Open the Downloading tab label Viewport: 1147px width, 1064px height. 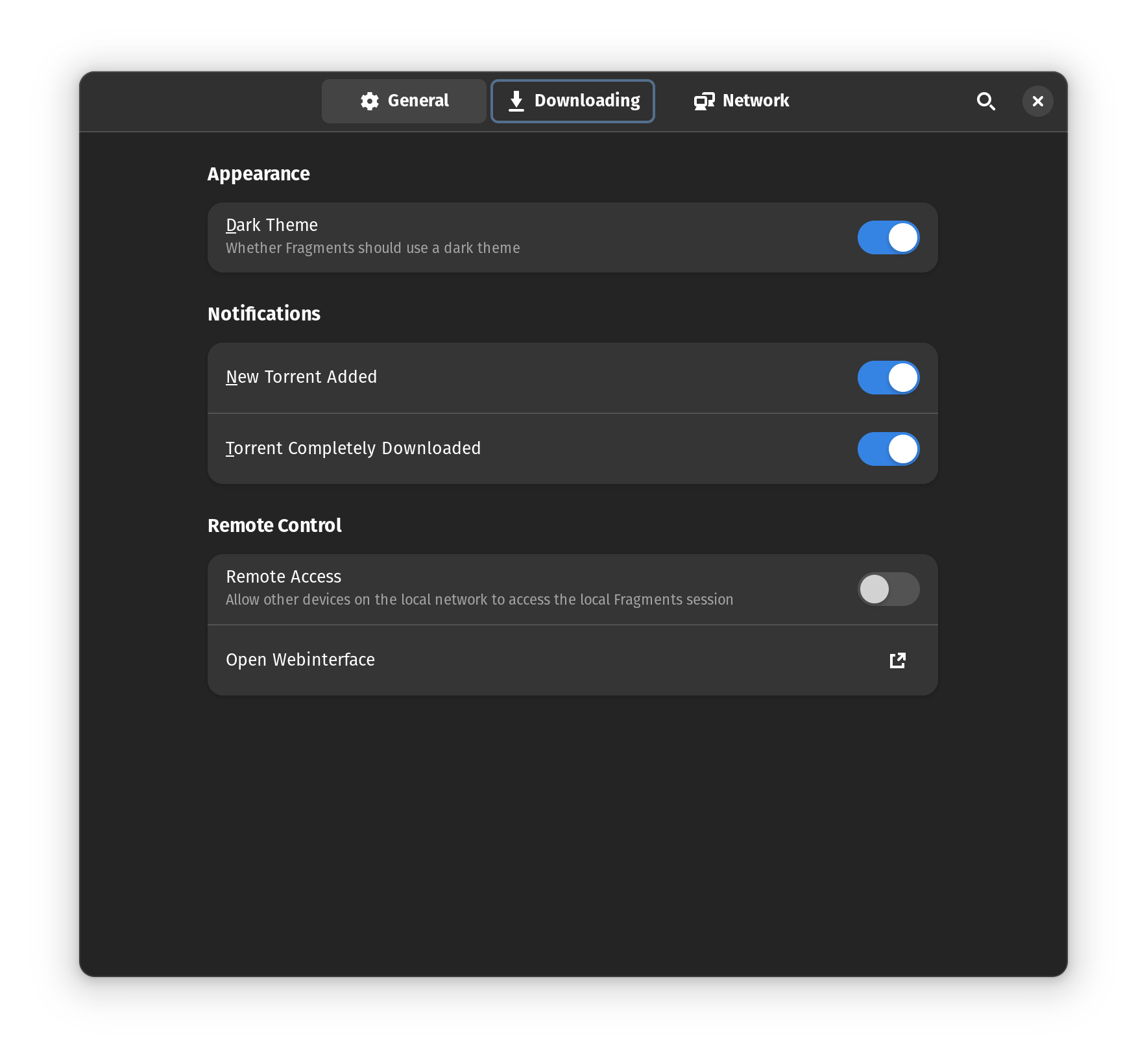[586, 101]
